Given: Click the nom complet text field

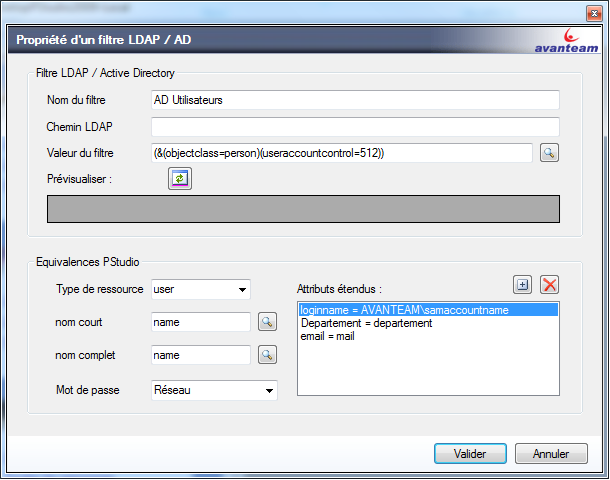Looking at the screenshot, I should click(200, 355).
